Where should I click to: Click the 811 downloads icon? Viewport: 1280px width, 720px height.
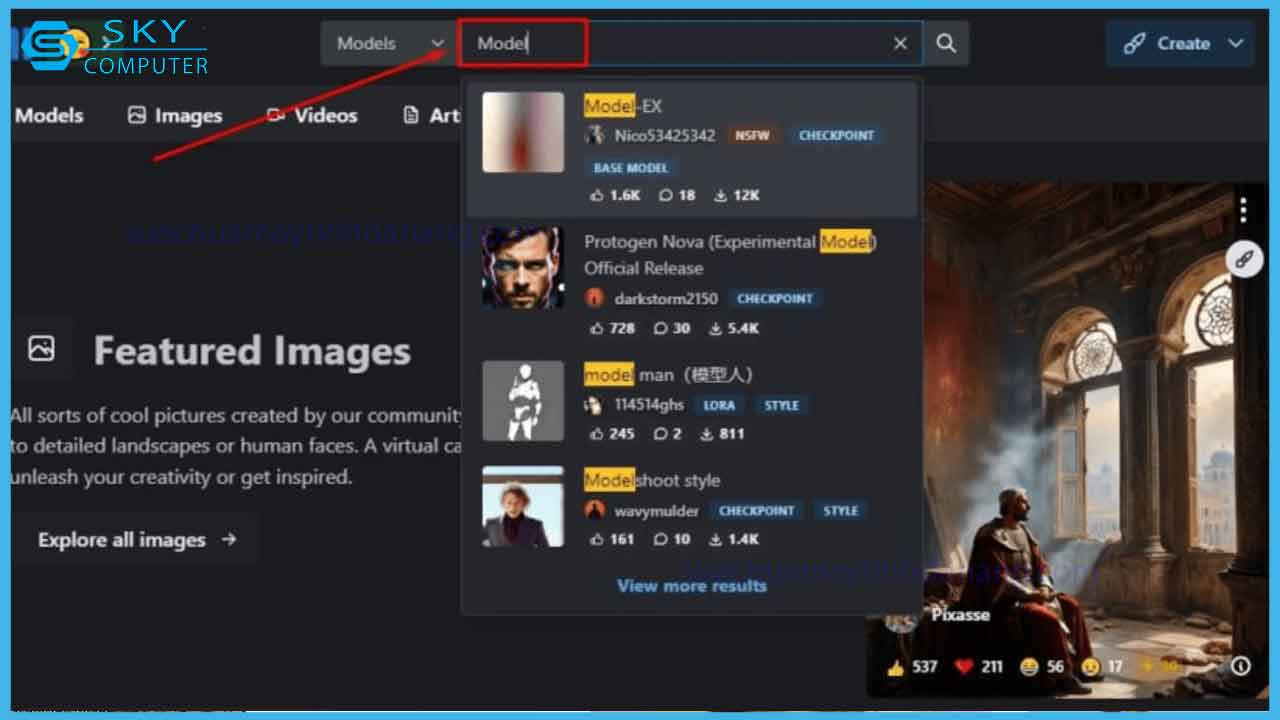coord(706,434)
